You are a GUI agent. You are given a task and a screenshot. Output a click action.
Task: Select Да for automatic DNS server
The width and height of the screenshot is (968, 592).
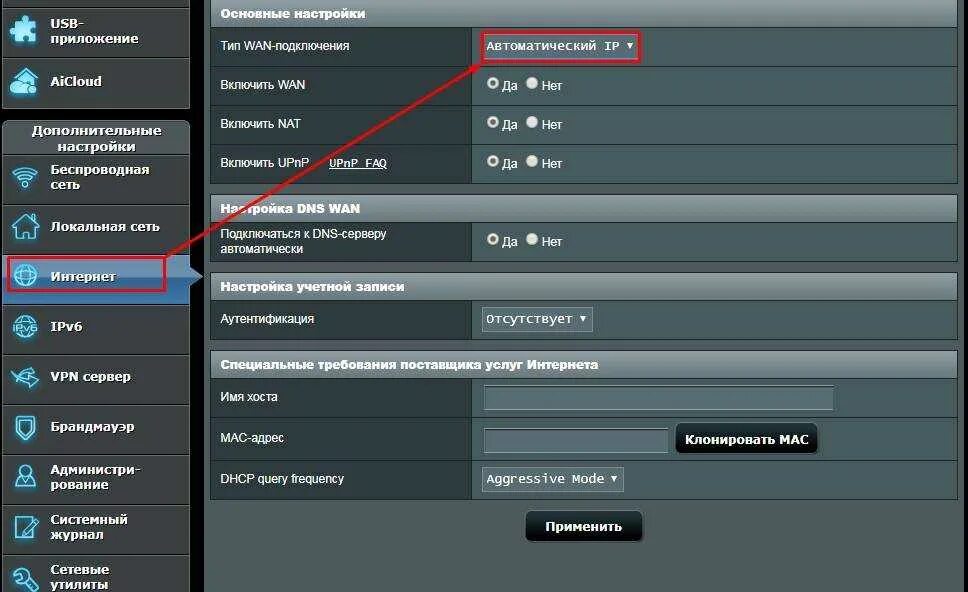click(493, 239)
